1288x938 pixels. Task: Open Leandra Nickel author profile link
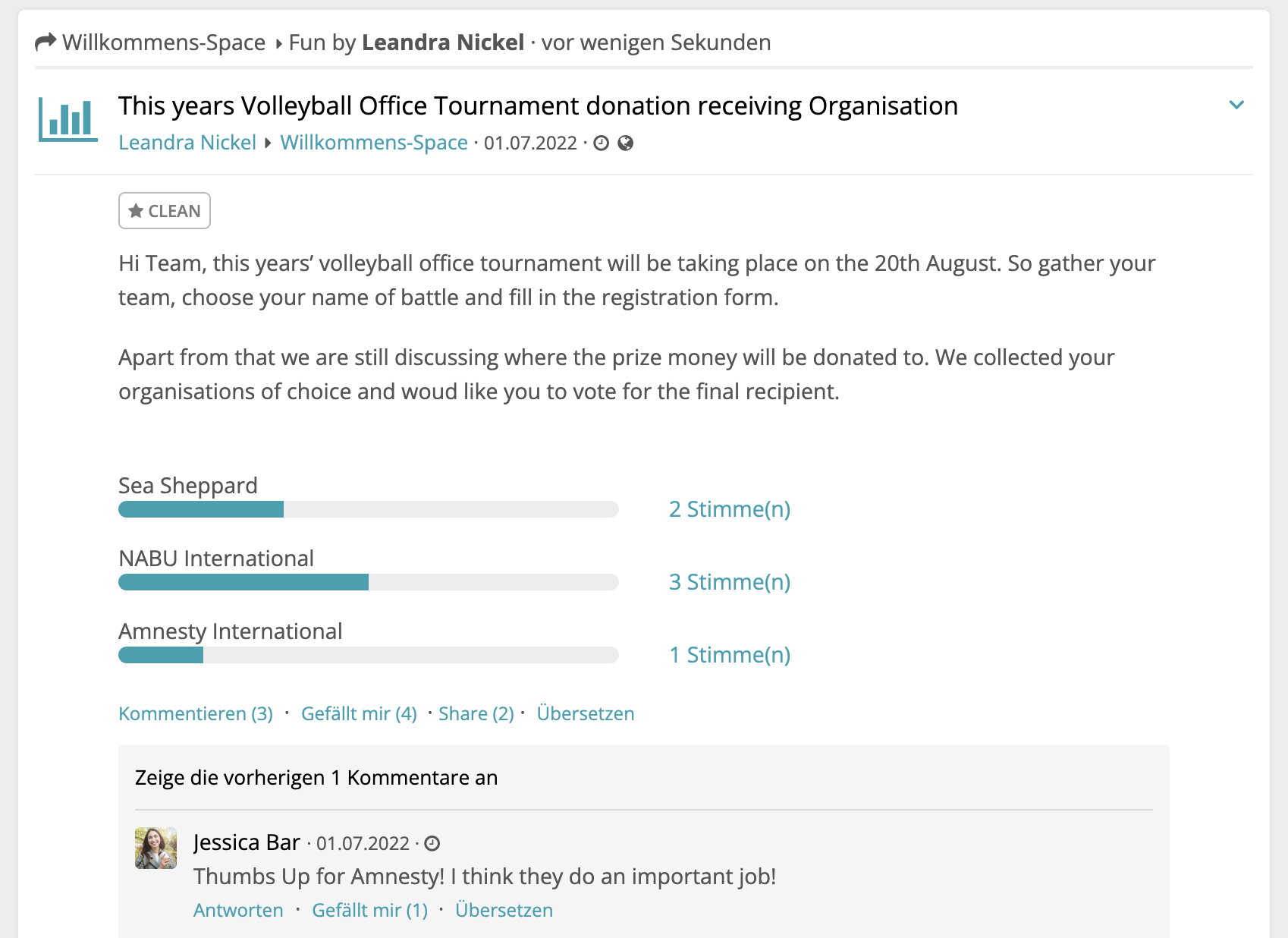coord(187,143)
